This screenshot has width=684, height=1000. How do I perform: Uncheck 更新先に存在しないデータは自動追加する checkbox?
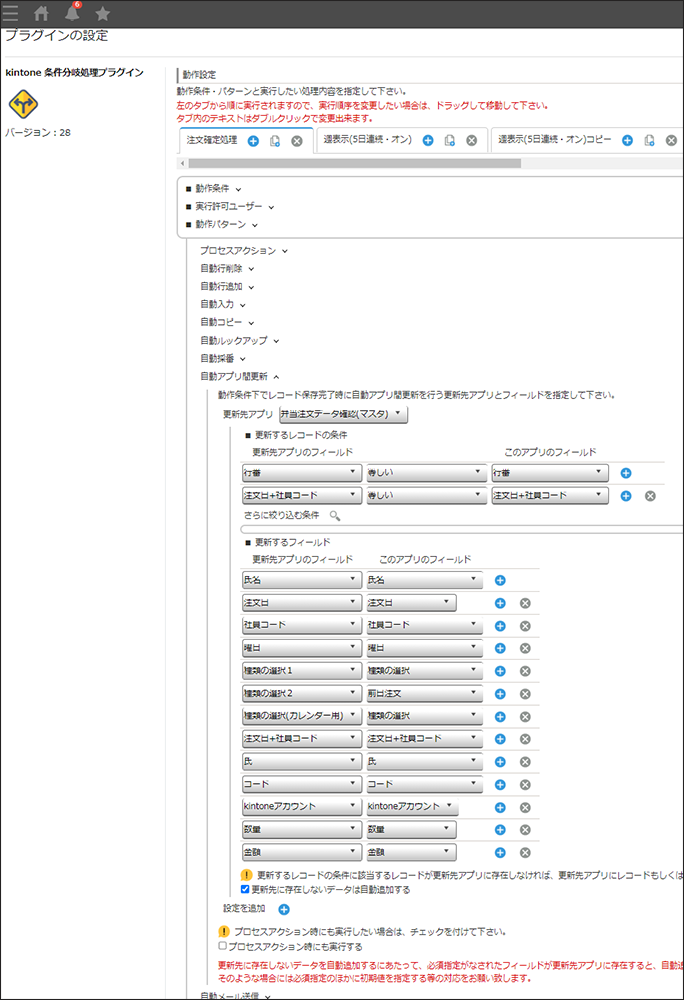click(245, 890)
